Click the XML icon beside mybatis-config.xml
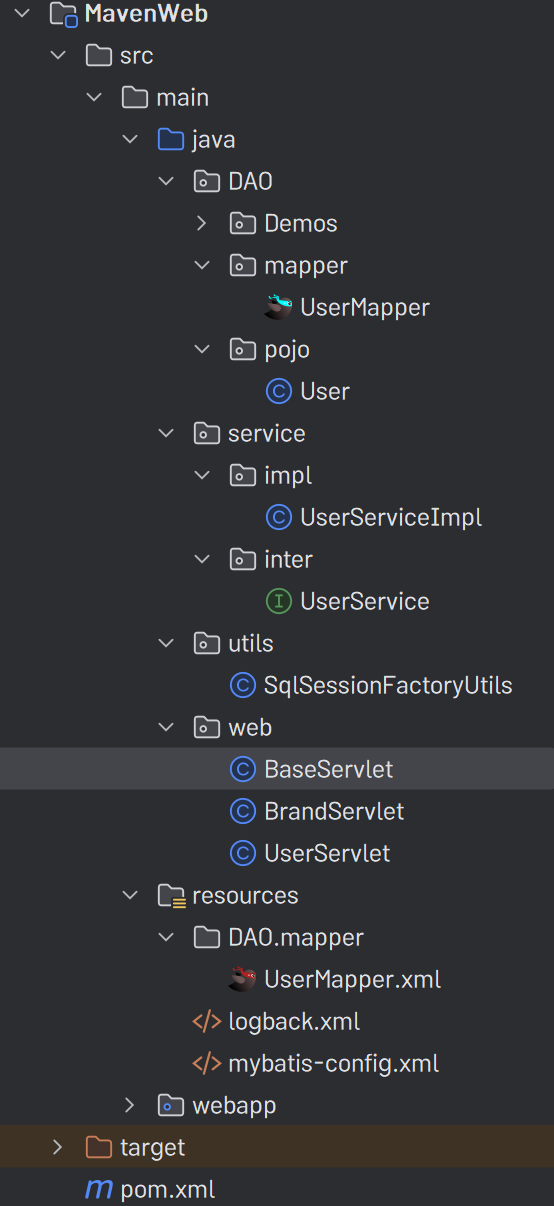The image size is (554, 1206). pyautogui.click(x=206, y=1063)
